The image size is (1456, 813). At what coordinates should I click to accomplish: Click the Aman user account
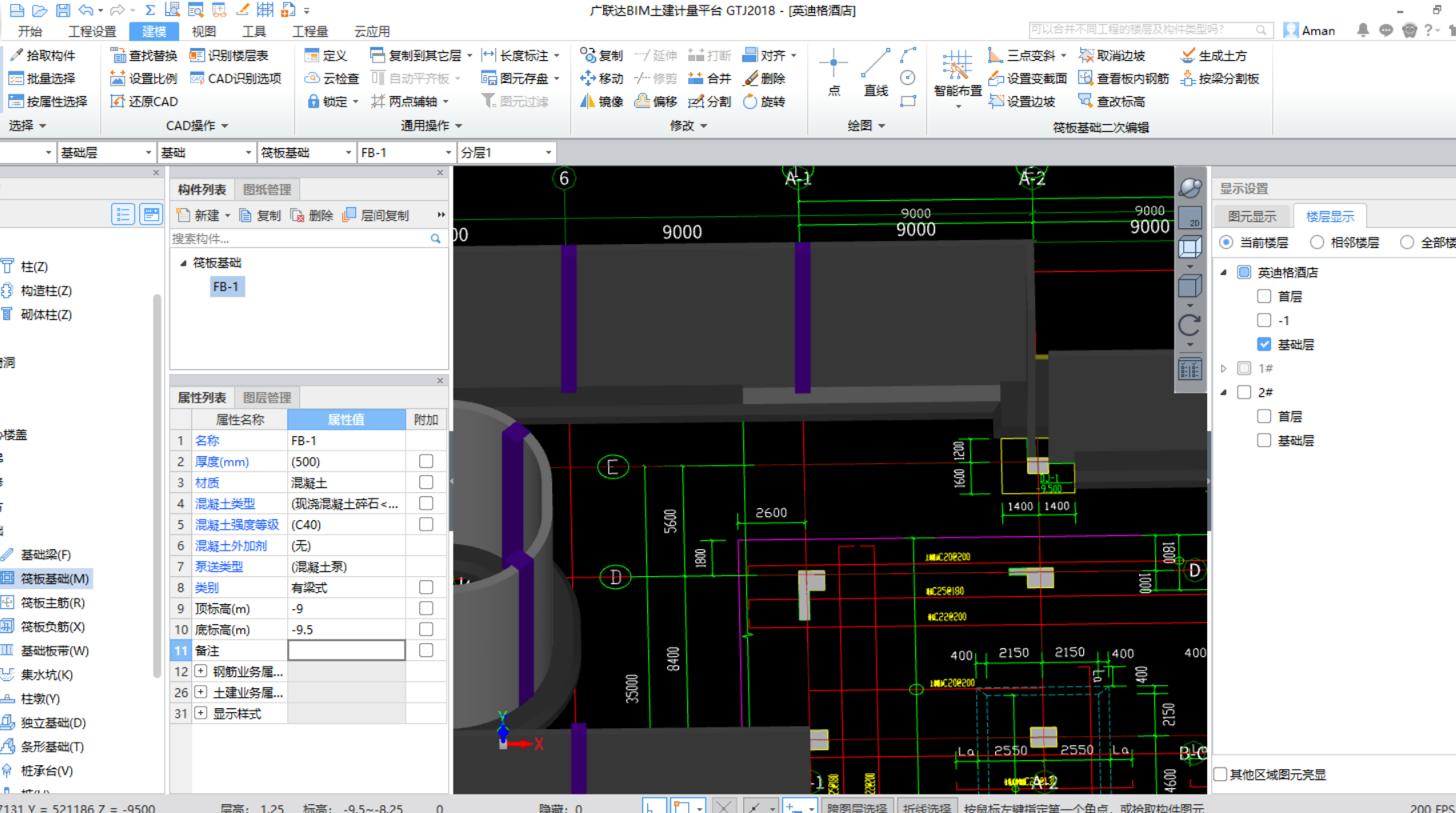(1310, 30)
